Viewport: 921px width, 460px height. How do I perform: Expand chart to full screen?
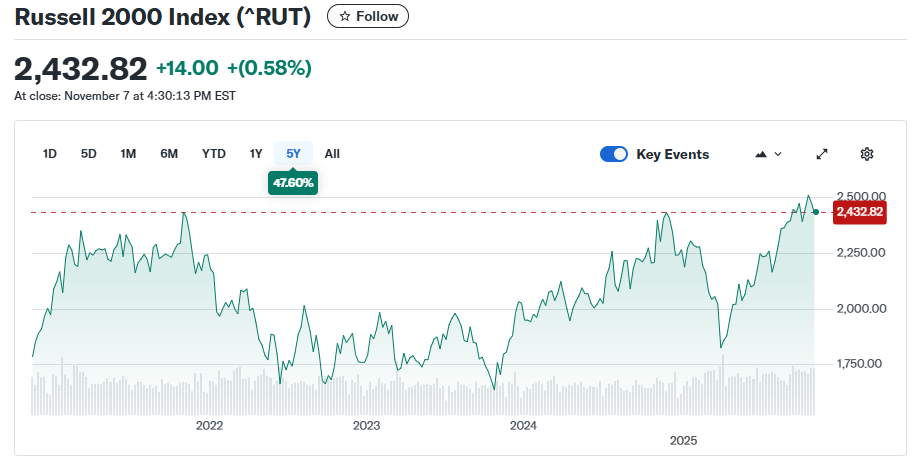[x=822, y=154]
